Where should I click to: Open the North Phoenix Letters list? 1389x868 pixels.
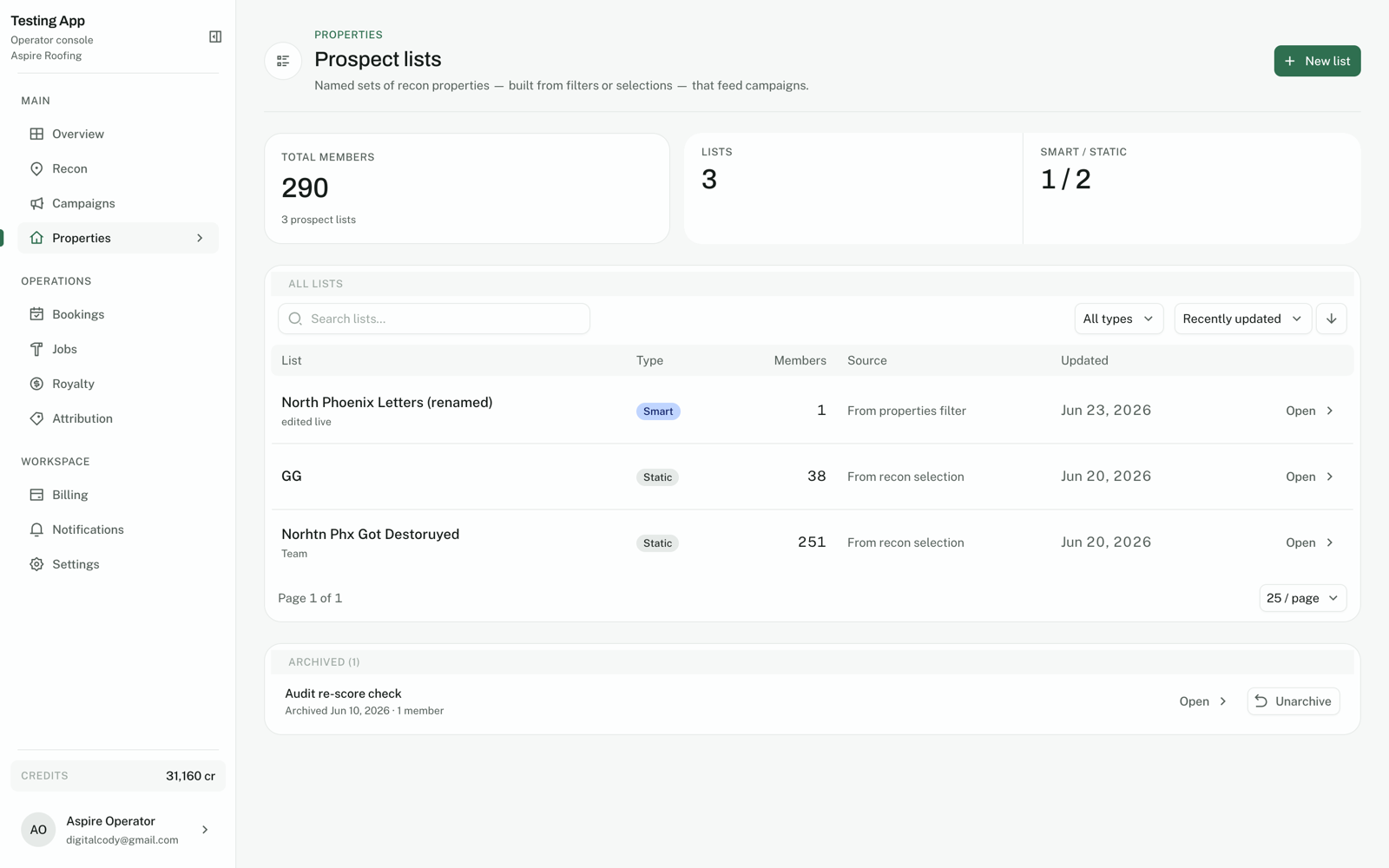[1310, 411]
